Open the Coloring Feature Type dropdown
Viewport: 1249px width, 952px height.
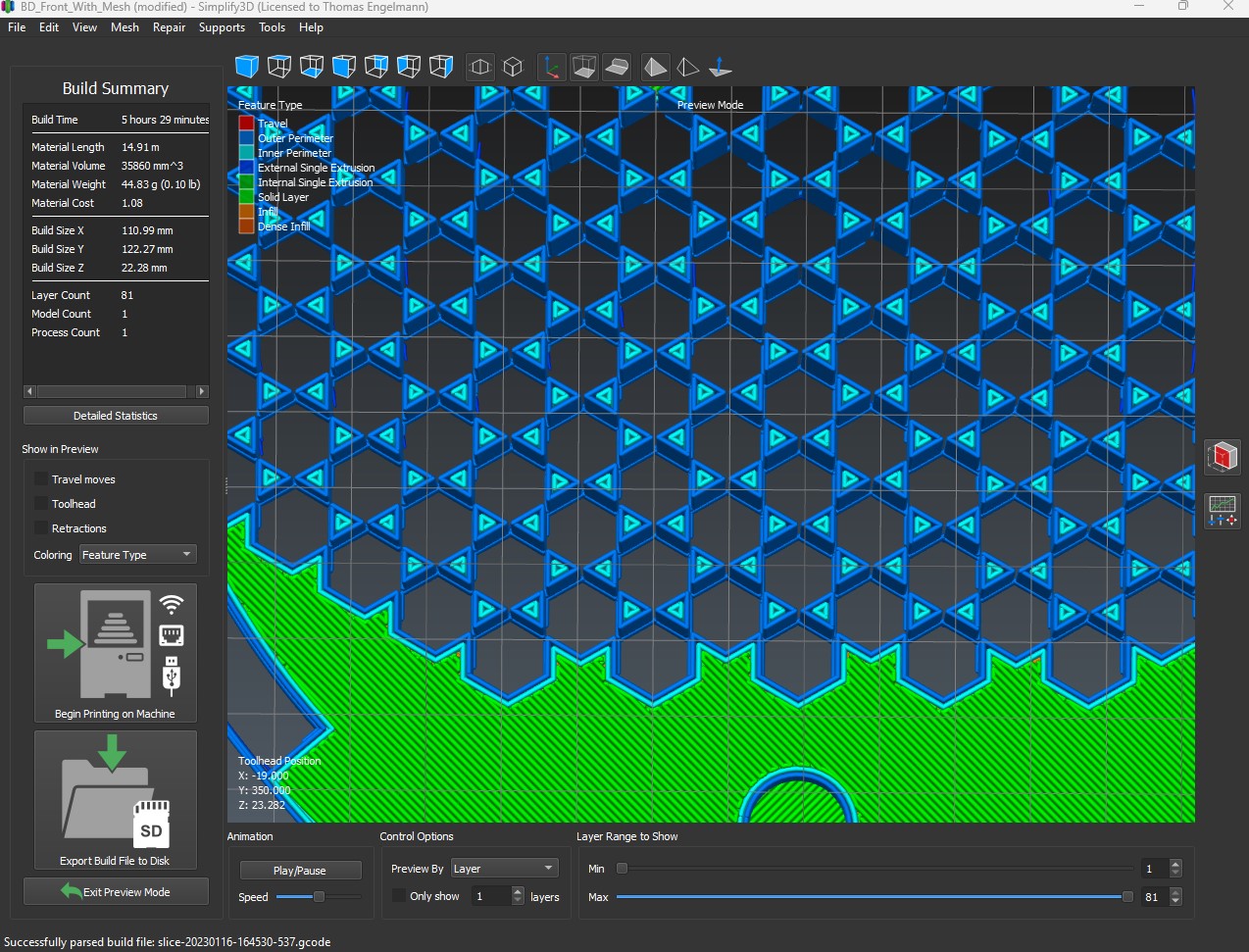[x=138, y=555]
